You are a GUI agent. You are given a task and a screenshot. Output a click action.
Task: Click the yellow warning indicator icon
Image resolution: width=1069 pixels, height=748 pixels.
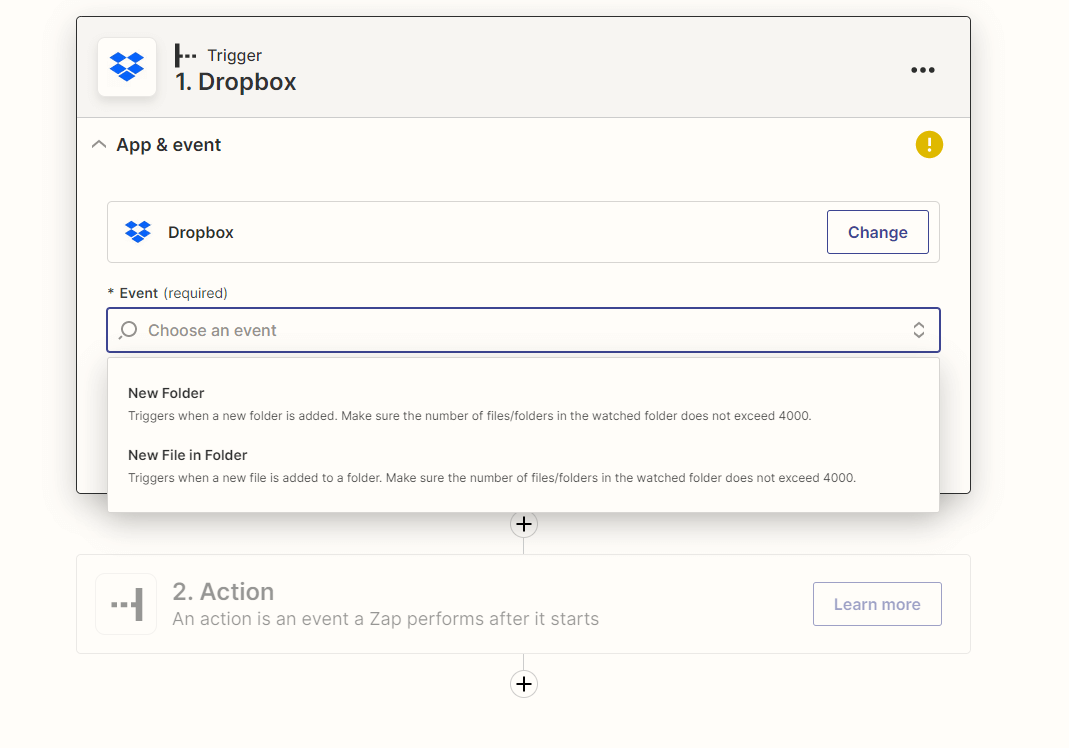929,145
